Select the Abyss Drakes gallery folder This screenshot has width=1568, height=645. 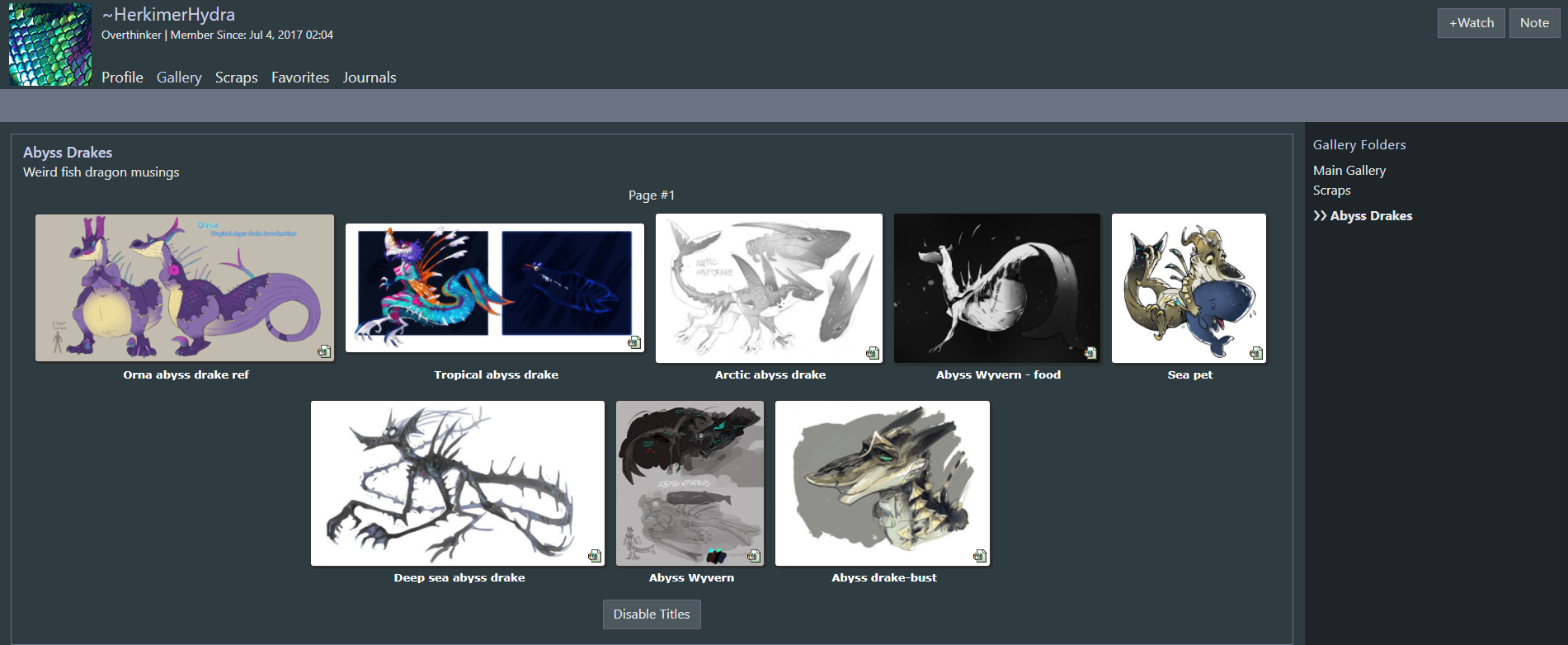click(x=1371, y=216)
